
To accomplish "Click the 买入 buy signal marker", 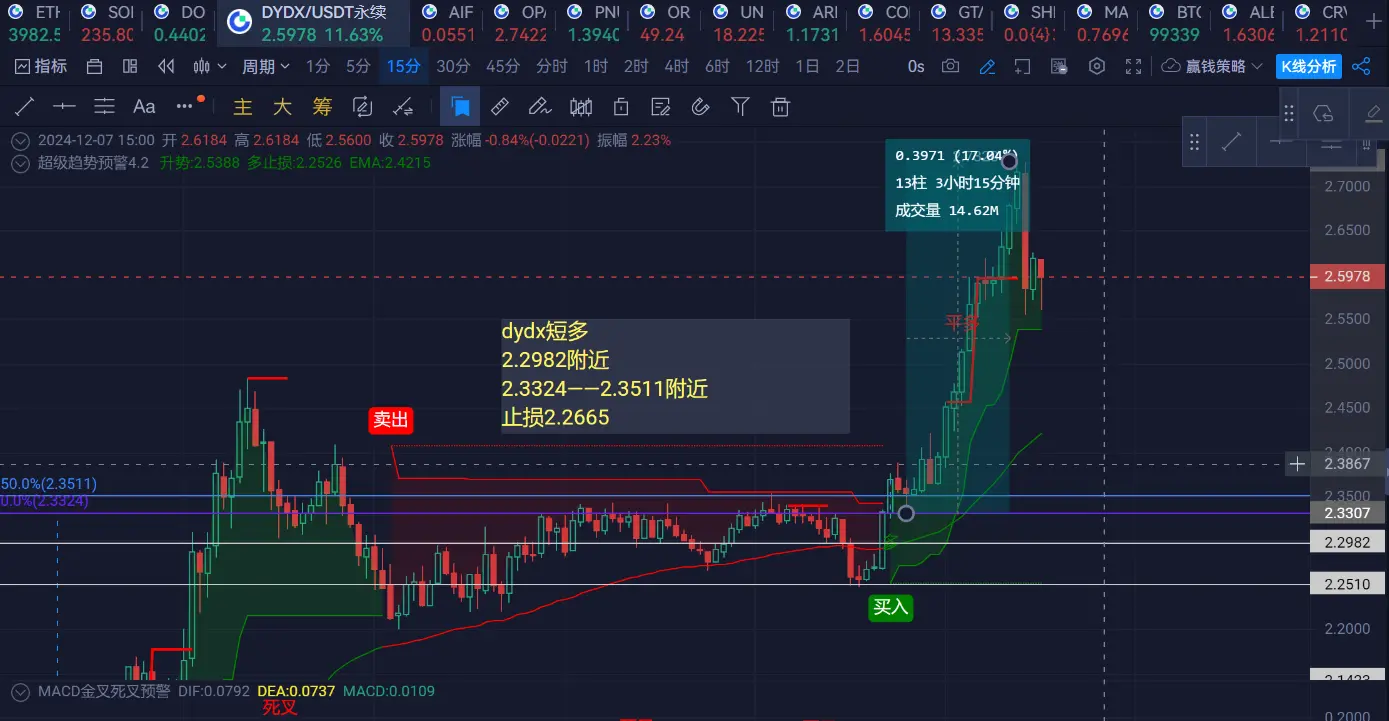I will pyautogui.click(x=891, y=607).
